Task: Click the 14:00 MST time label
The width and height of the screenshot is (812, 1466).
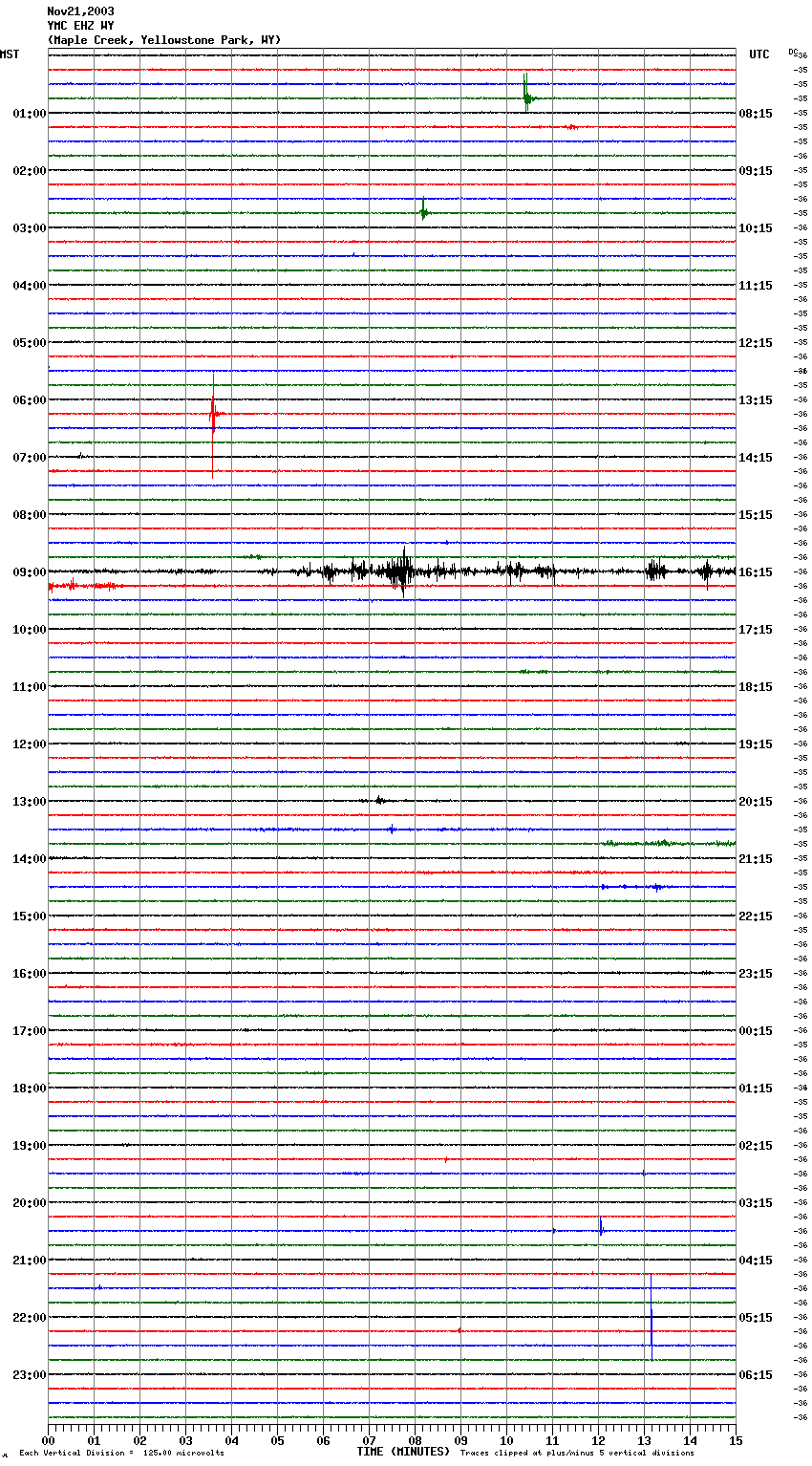Action: [x=29, y=859]
